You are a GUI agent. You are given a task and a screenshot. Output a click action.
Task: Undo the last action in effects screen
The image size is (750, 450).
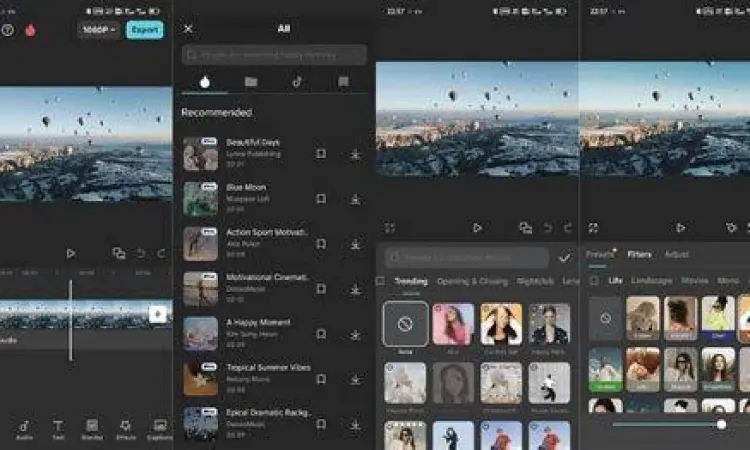pos(548,228)
